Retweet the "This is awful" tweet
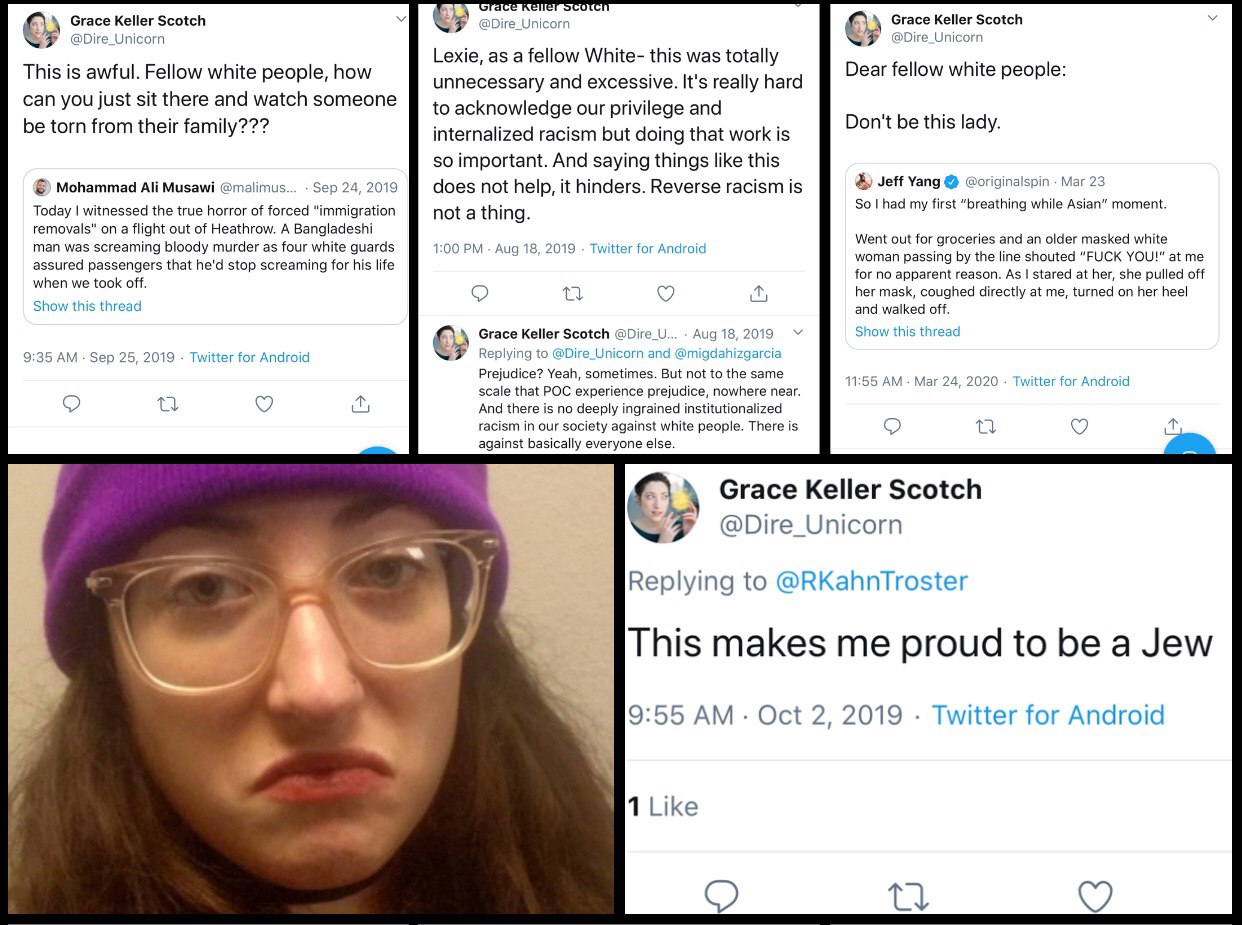Image resolution: width=1242 pixels, height=925 pixels. point(168,404)
